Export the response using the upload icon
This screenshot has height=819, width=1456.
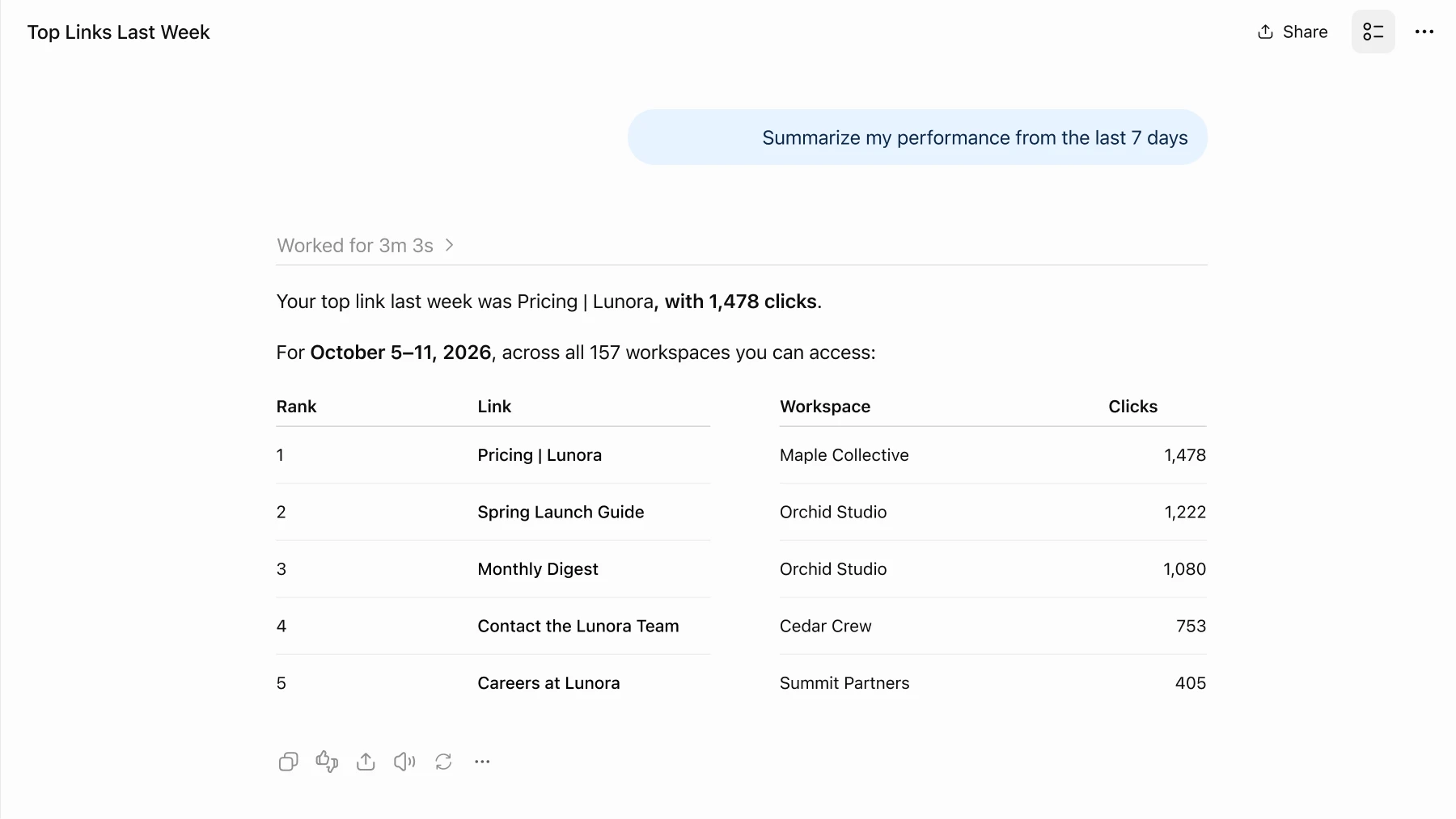click(x=366, y=762)
